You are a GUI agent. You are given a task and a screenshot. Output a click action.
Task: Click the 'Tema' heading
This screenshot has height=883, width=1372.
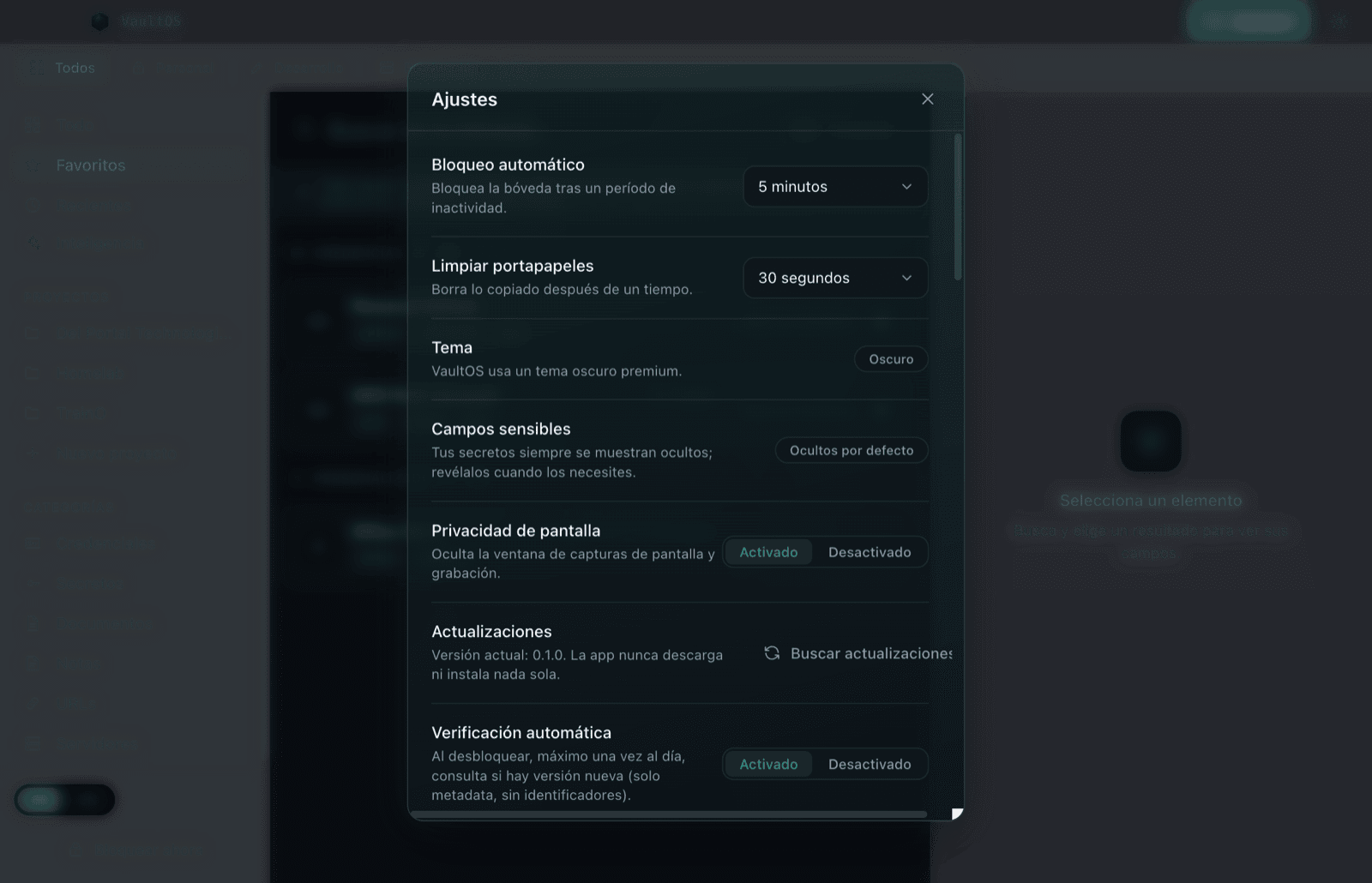click(452, 347)
